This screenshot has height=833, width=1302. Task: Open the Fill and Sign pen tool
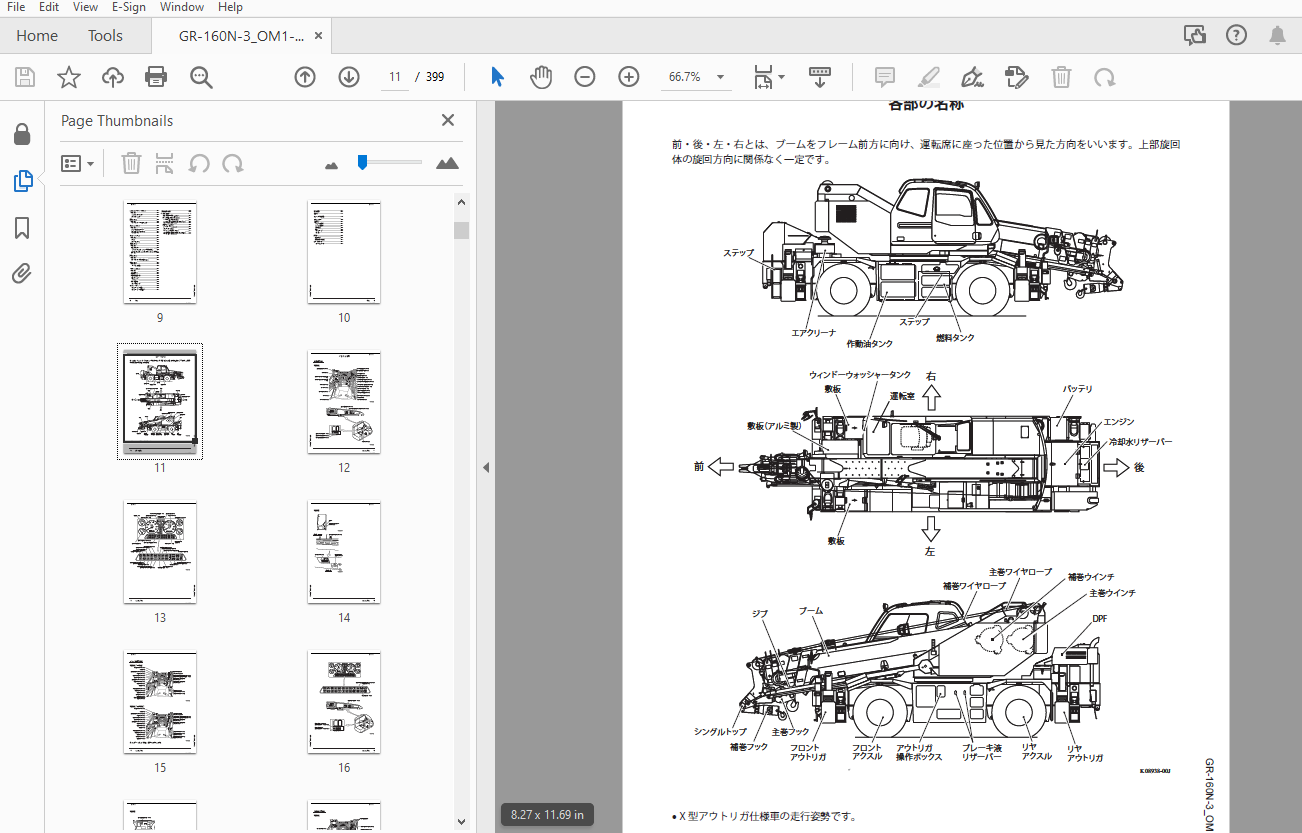(x=972, y=77)
